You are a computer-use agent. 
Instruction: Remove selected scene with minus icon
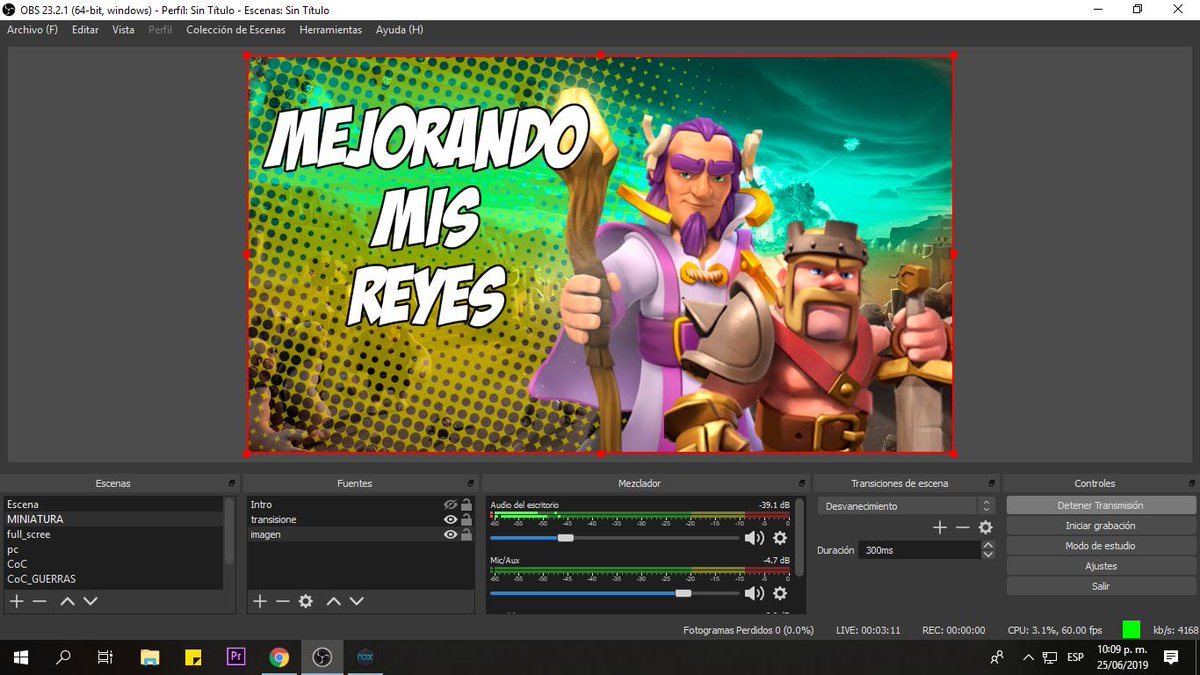click(40, 601)
